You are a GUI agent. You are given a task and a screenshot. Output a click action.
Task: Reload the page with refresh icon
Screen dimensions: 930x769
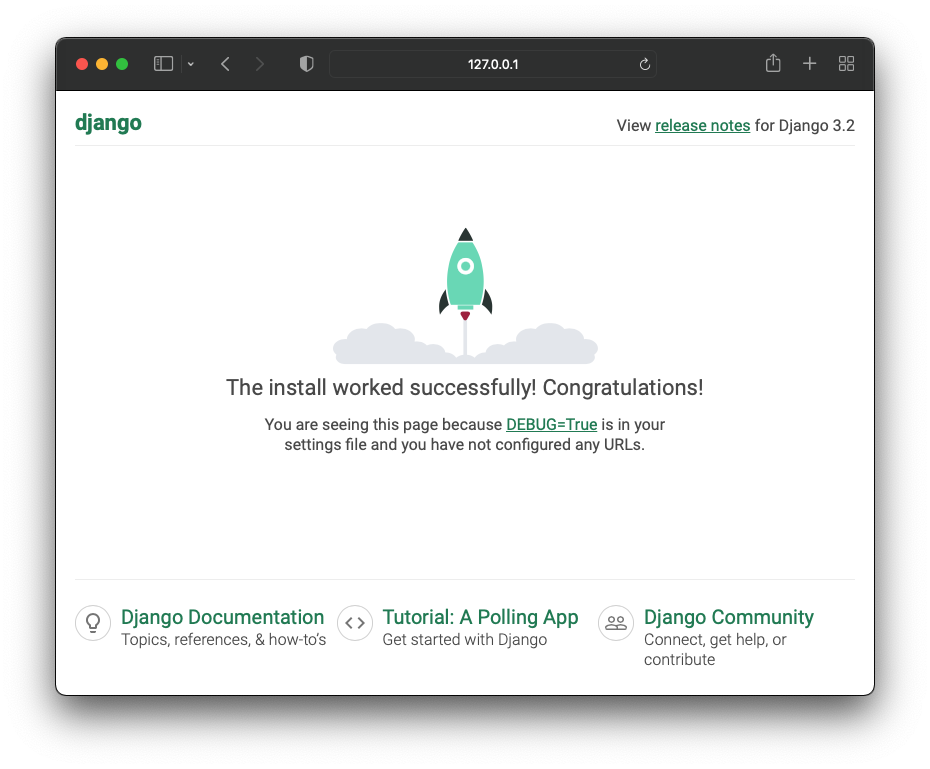(x=645, y=64)
